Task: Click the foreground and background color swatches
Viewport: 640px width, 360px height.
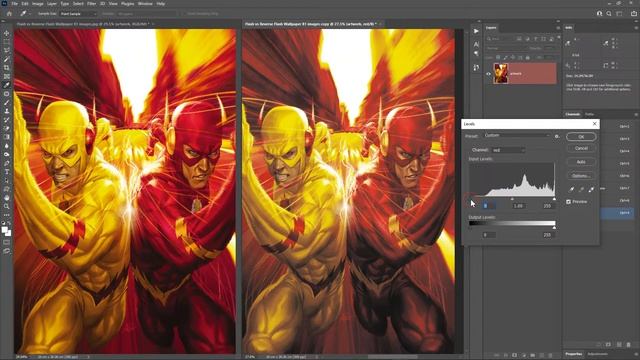Action: click(x=6, y=231)
